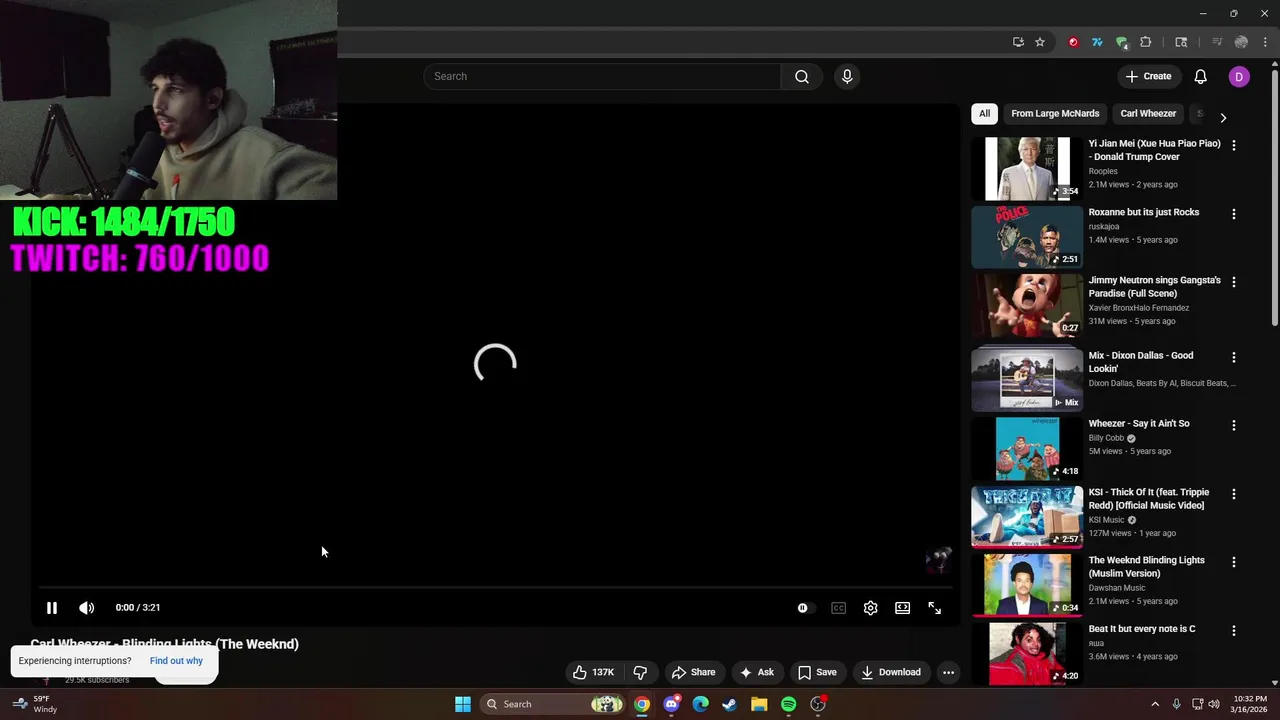Open the Create menu

[x=1148, y=76]
